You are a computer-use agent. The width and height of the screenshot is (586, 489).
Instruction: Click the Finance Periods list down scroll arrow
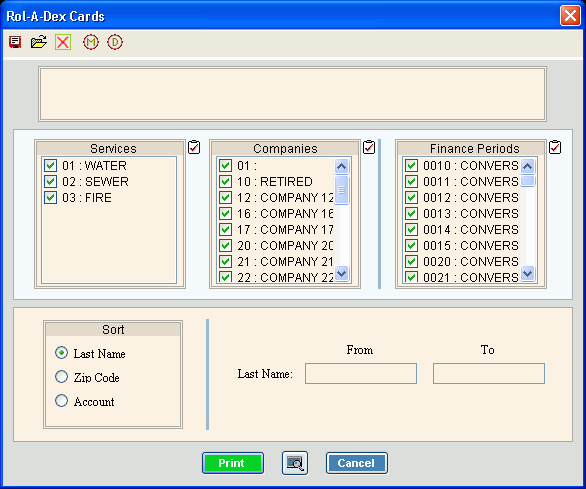coord(527,273)
